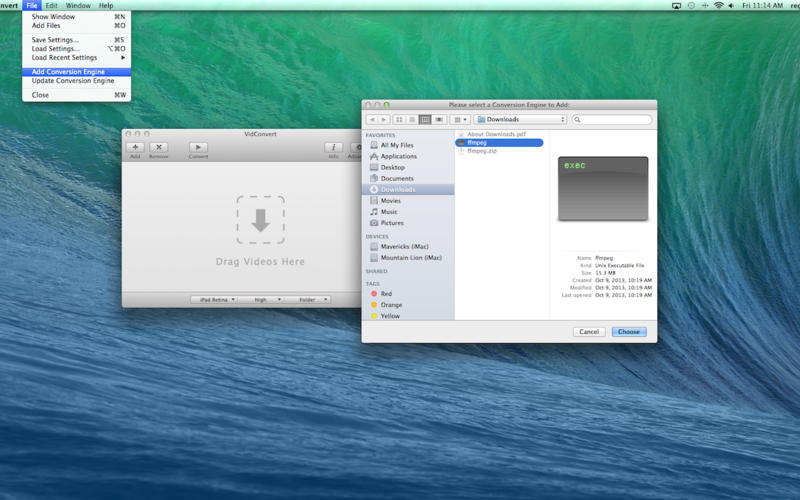Image resolution: width=800 pixels, height=500 pixels.
Task: Choose Update Conversion Engine from File menu
Action: point(73,81)
